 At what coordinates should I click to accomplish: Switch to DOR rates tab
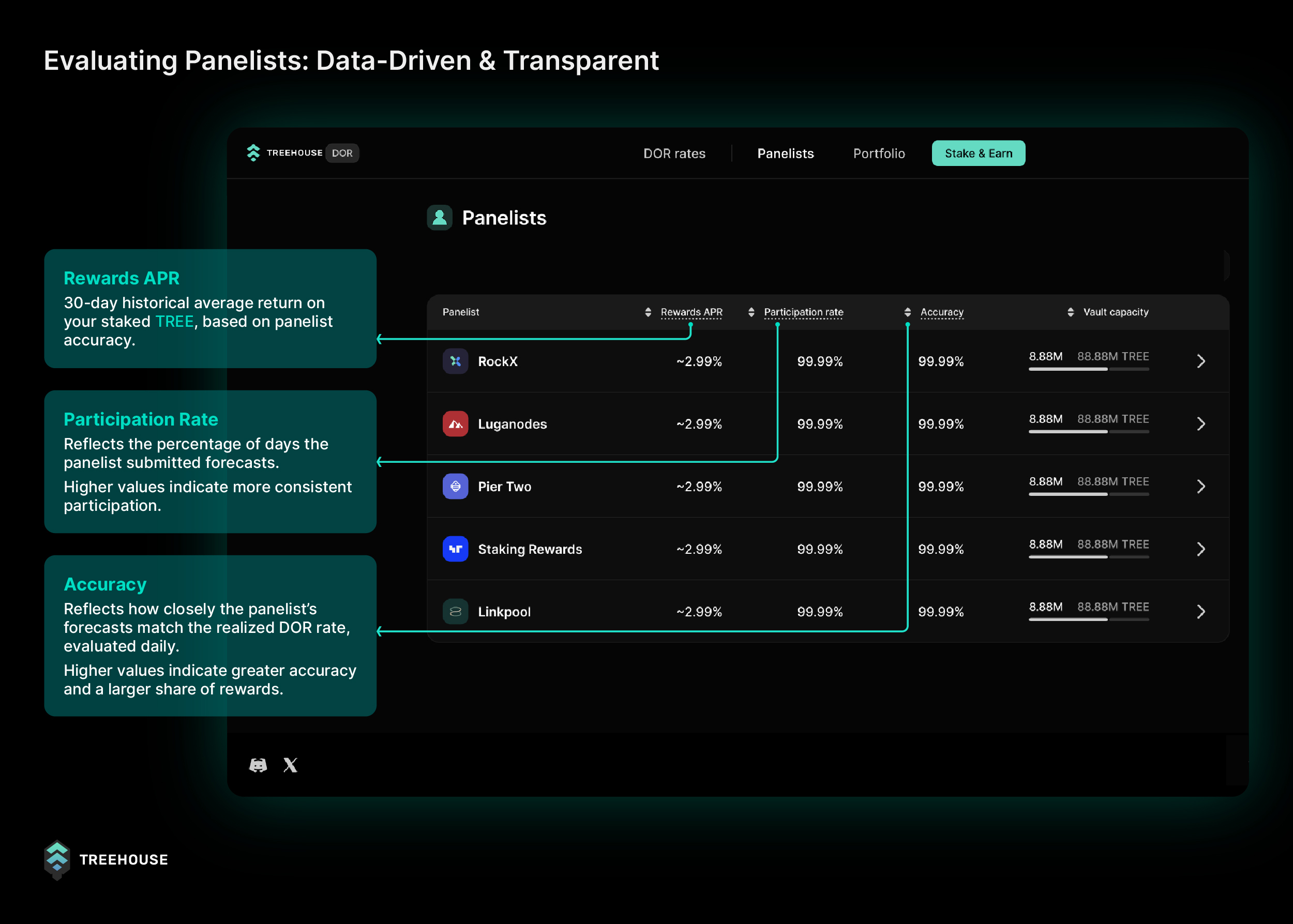click(x=674, y=154)
